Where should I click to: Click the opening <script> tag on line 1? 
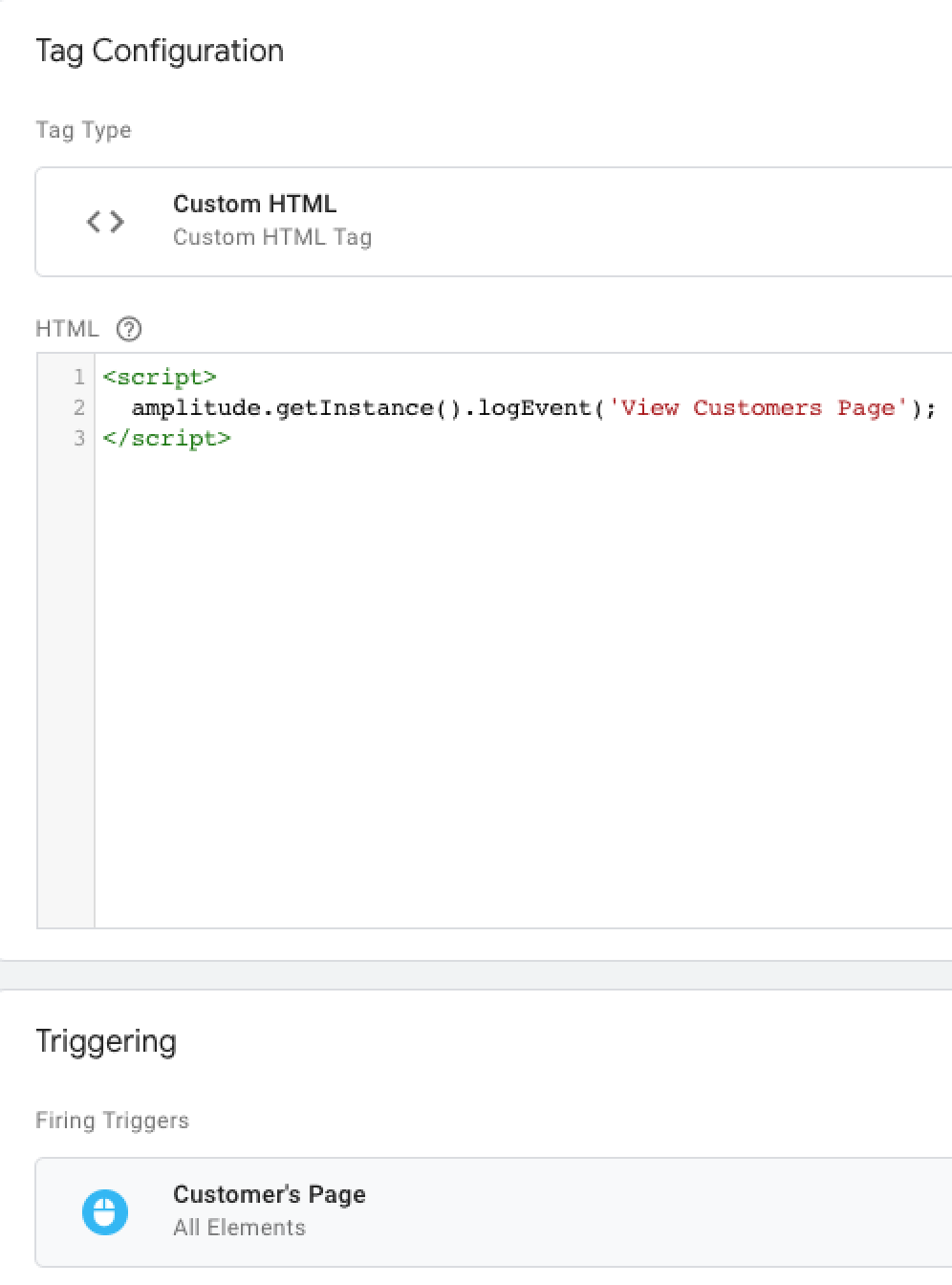160,377
